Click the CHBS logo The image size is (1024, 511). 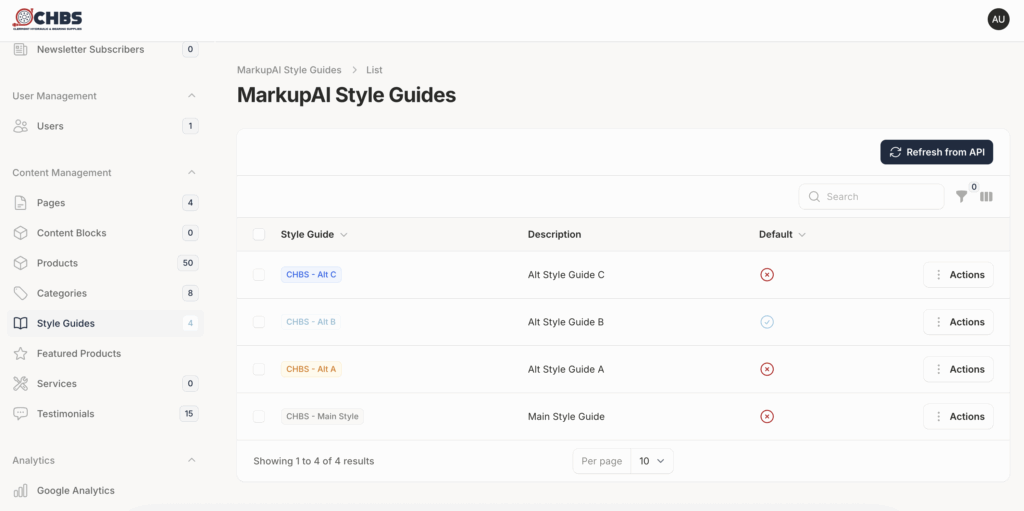(47, 19)
